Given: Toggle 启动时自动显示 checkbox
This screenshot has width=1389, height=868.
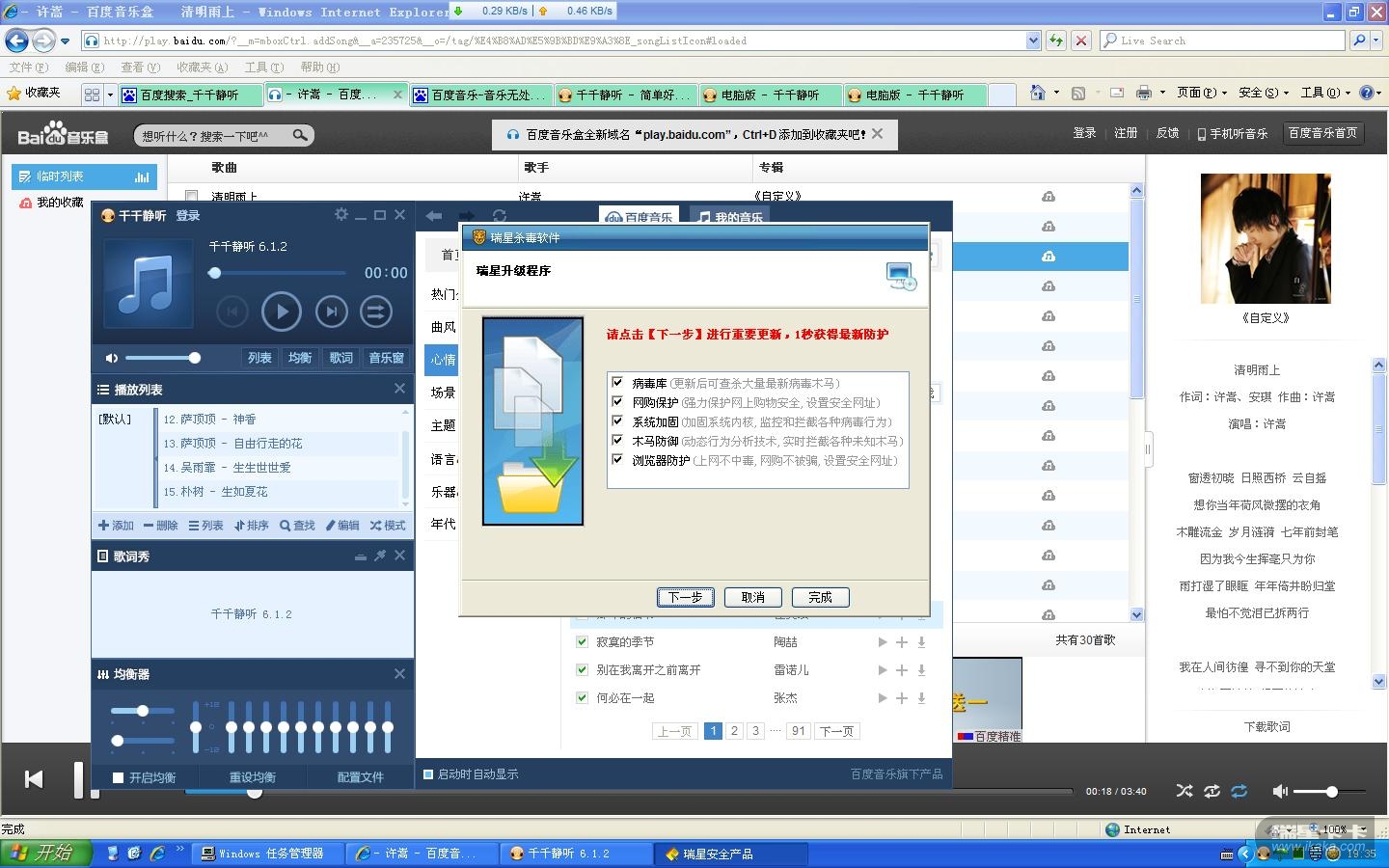Looking at the screenshot, I should (428, 773).
